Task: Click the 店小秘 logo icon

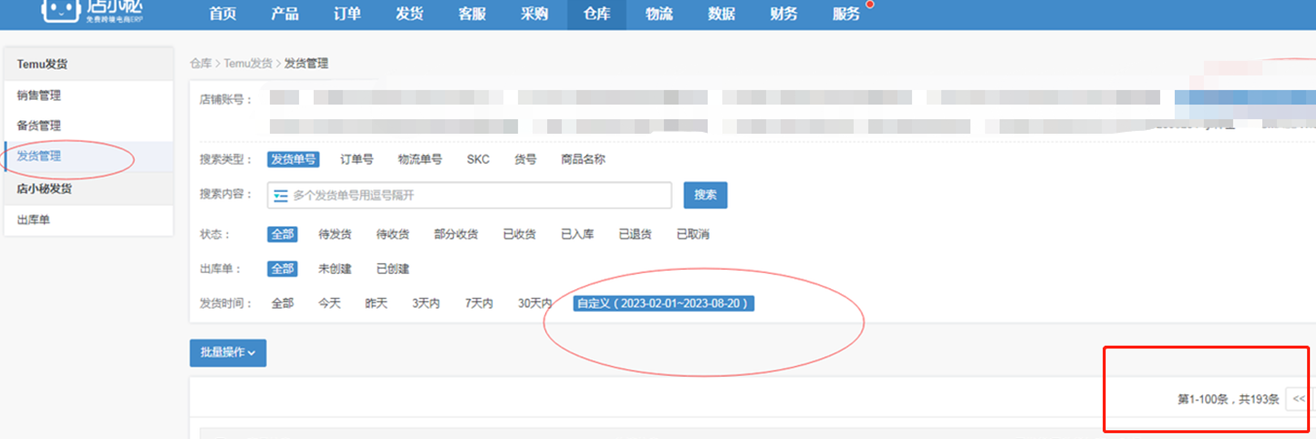Action: point(61,10)
